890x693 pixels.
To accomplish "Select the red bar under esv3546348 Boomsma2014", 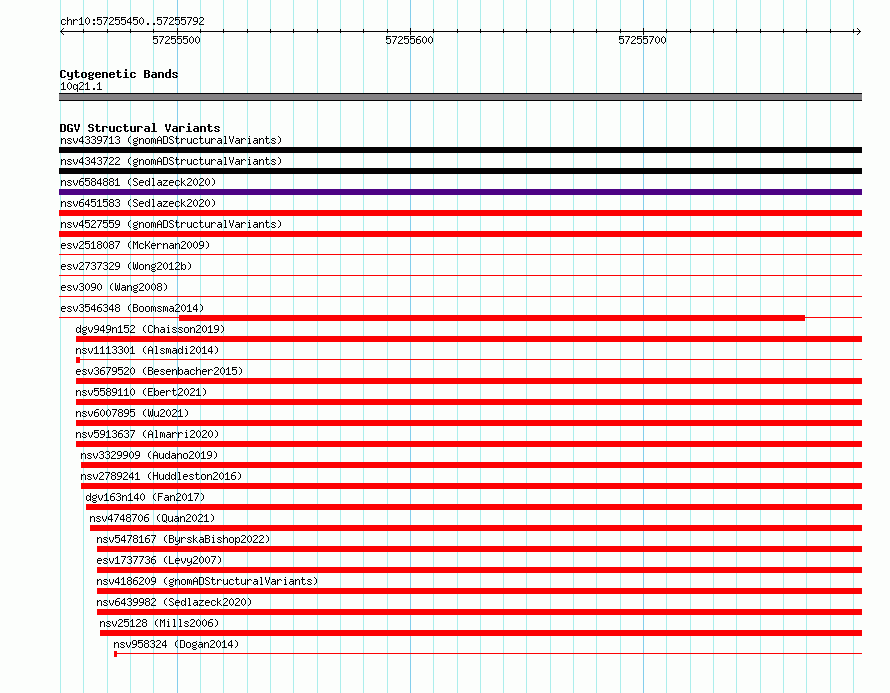I will (x=492, y=318).
